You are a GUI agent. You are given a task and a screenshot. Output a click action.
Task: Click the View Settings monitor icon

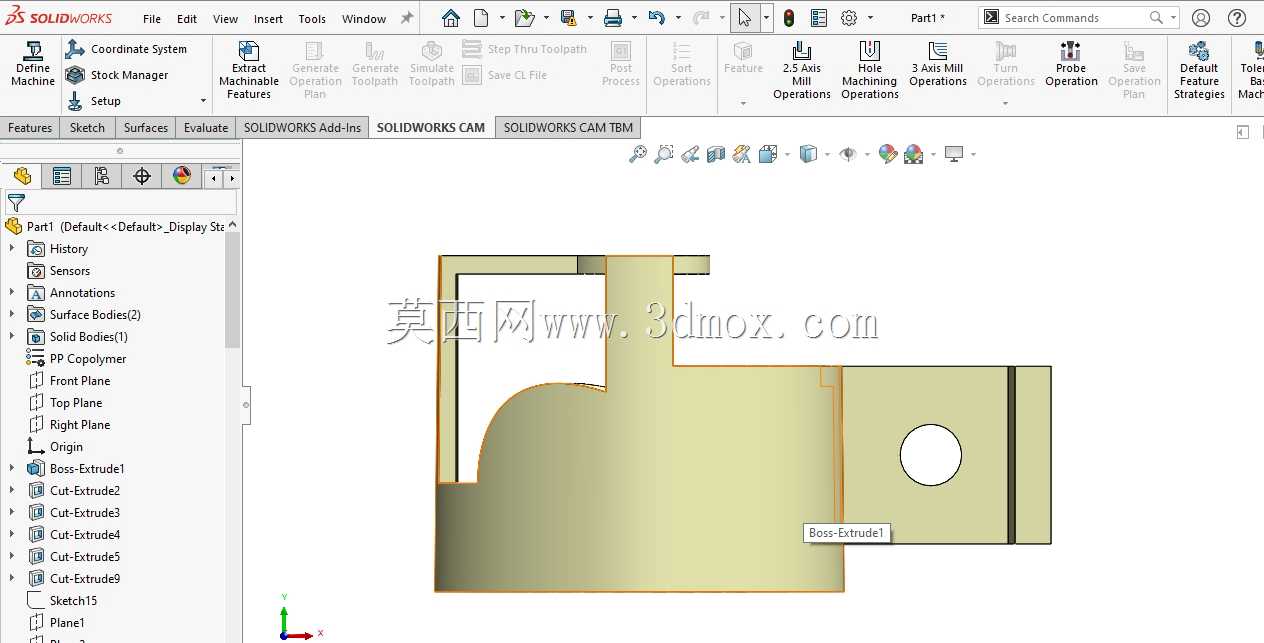953,154
